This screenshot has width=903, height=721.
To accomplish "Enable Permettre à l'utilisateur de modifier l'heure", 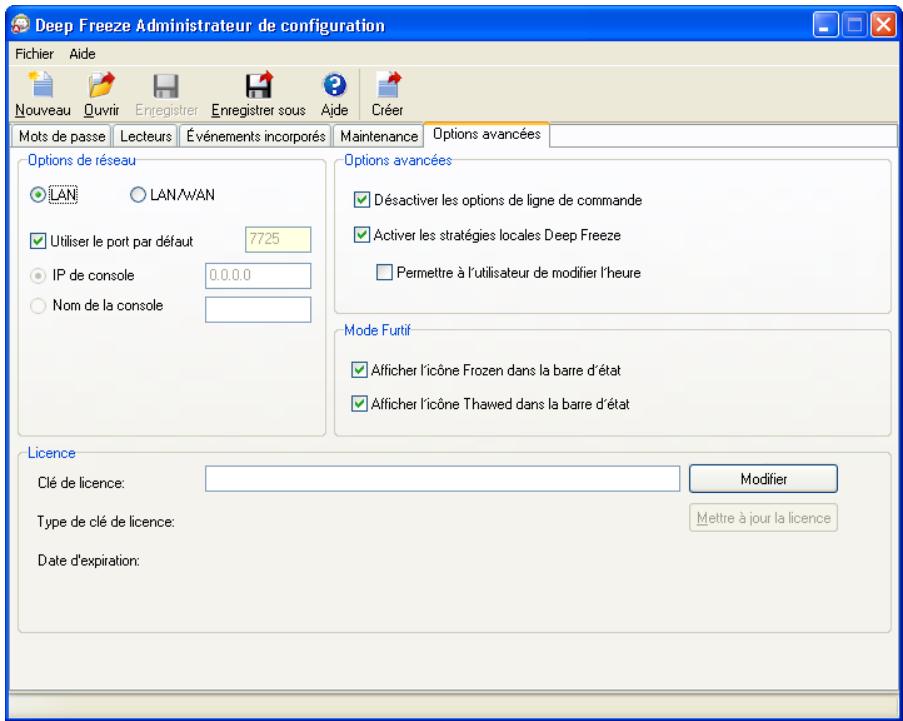I will 384,272.
